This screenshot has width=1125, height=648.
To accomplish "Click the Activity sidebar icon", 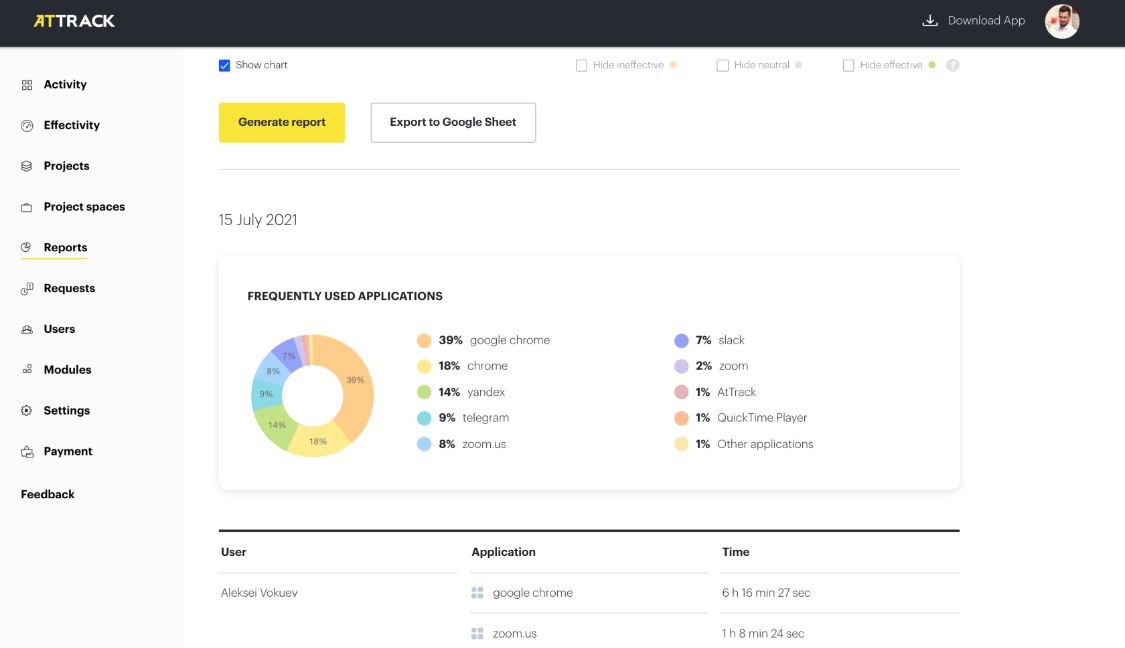I will pos(27,85).
